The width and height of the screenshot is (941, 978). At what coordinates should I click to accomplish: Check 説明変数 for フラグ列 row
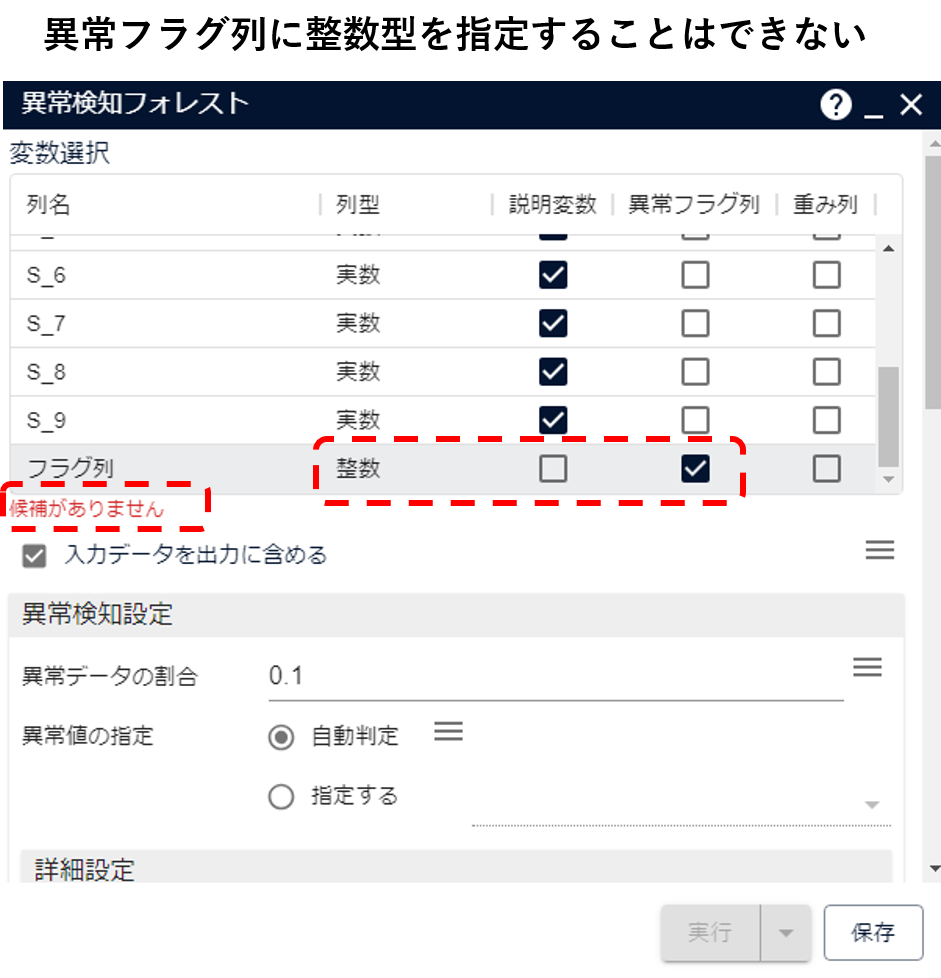[553, 468]
